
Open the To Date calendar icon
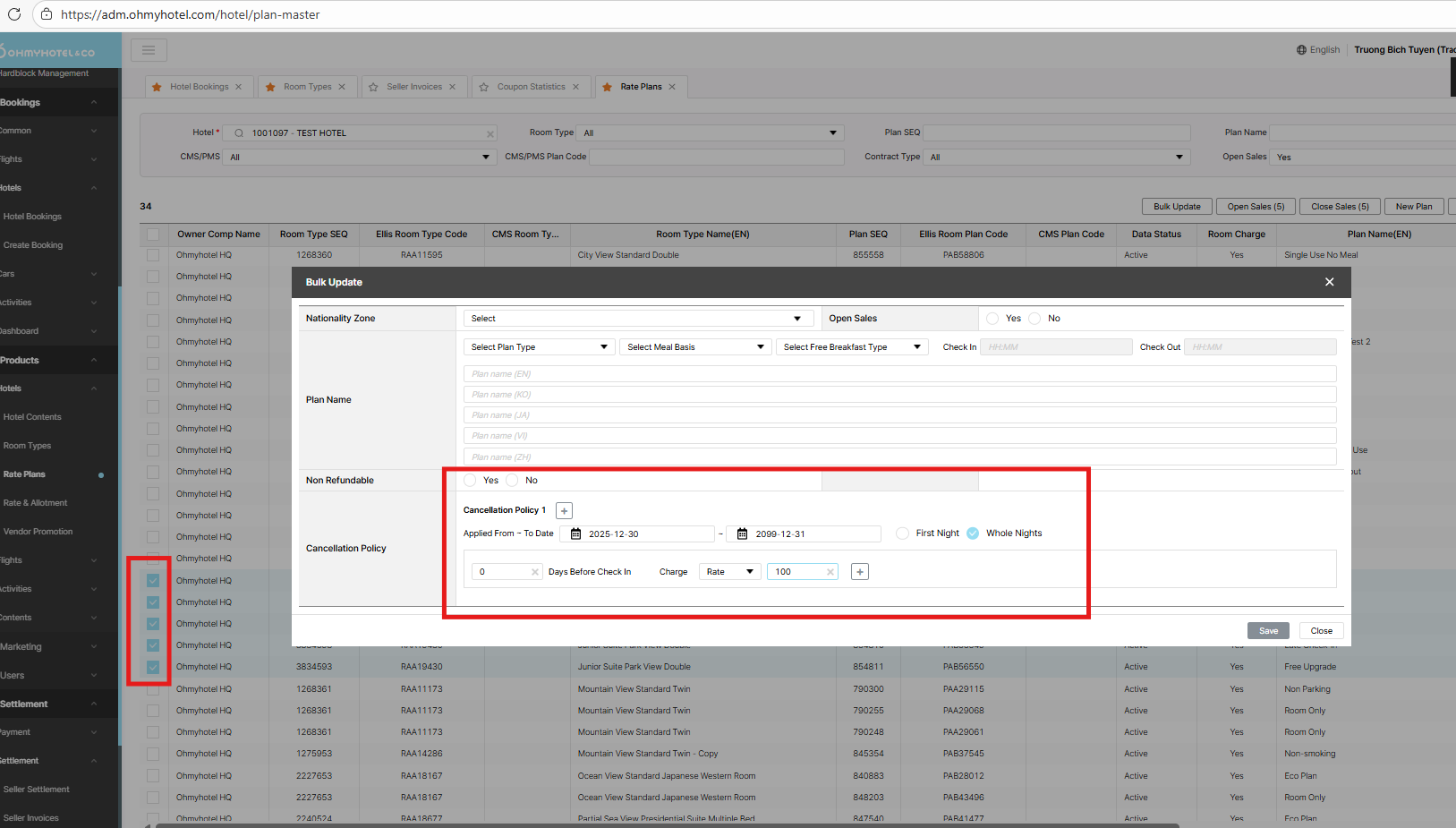coord(742,534)
